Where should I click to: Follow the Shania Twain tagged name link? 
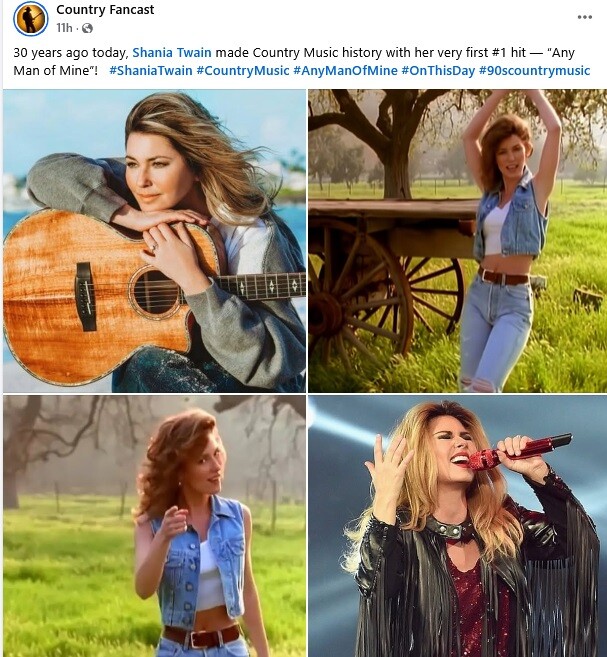(172, 52)
